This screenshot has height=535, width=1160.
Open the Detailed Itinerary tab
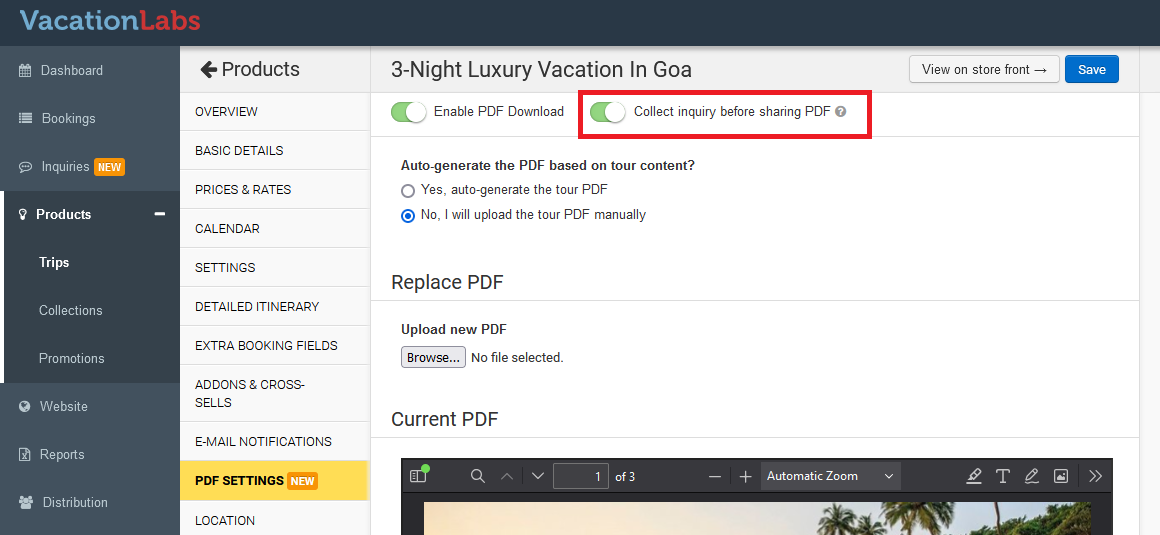point(257,306)
